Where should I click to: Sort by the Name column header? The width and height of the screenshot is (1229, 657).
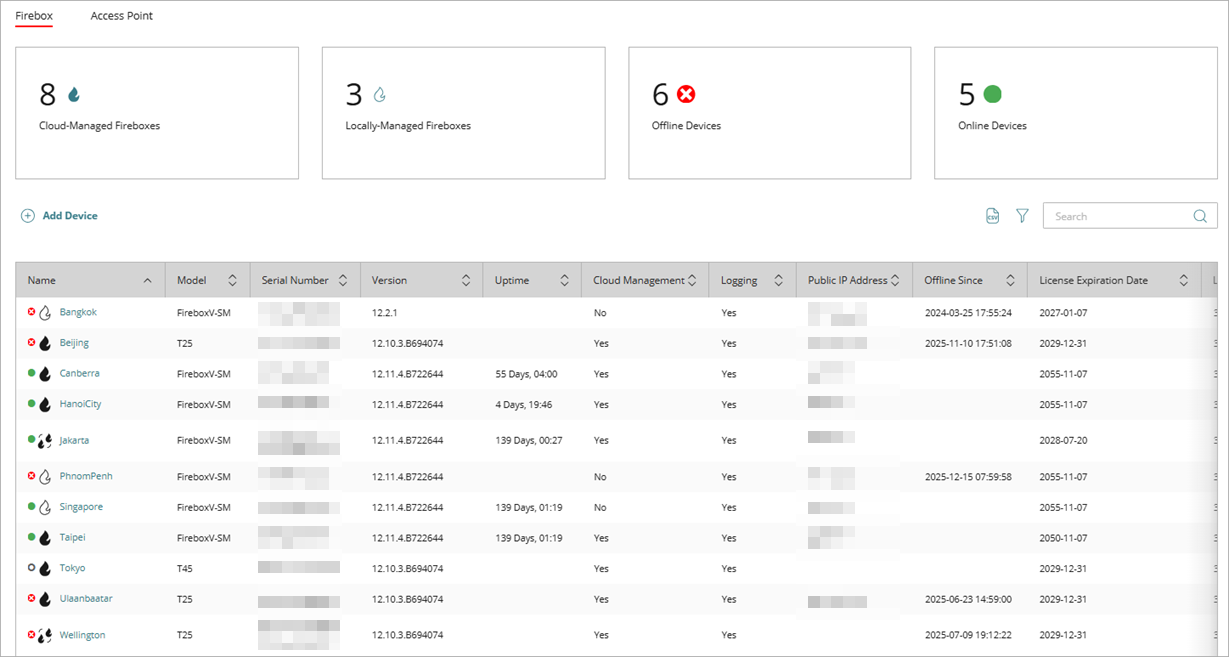[90, 281]
